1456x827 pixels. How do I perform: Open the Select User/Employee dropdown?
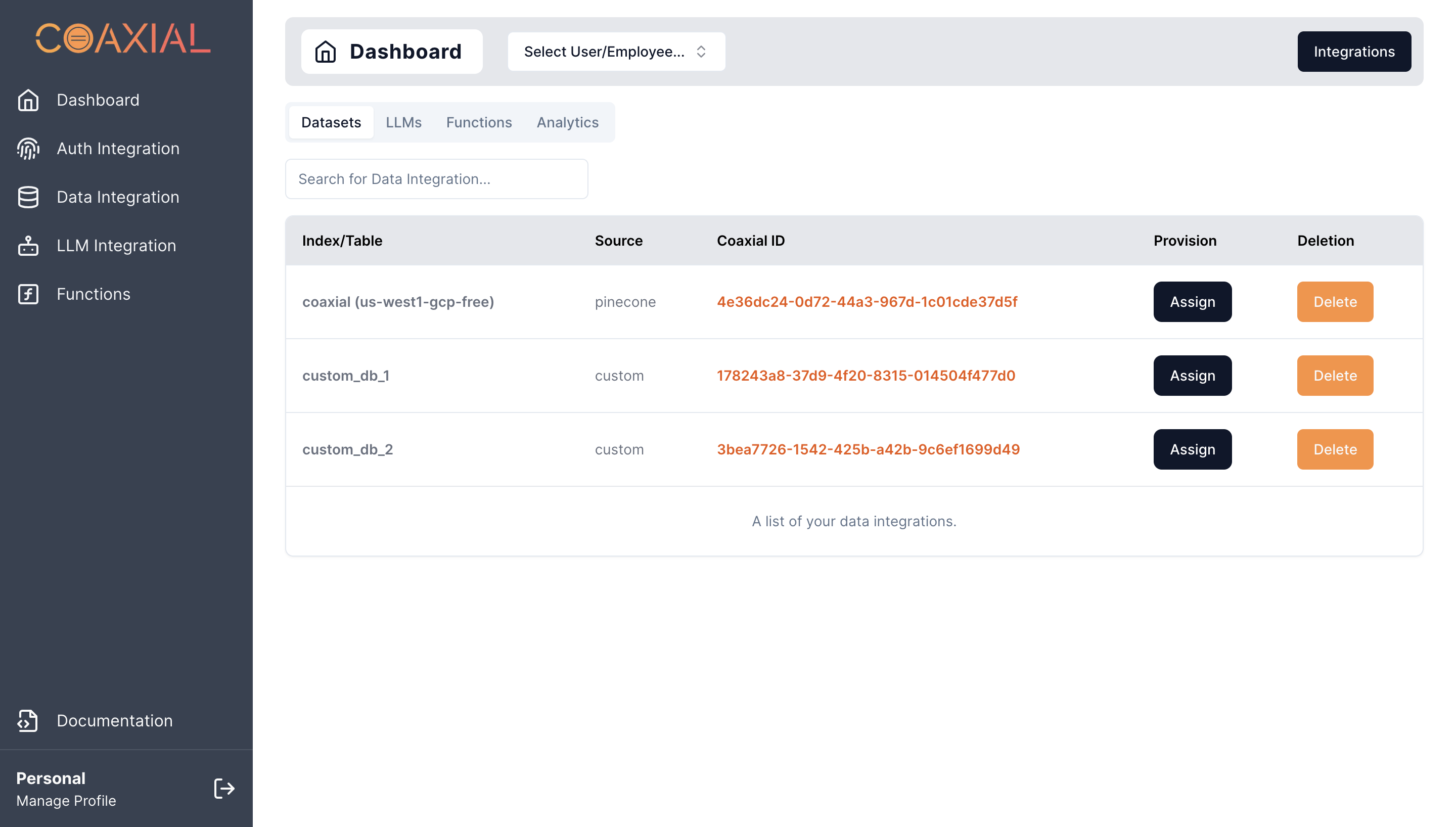pos(616,52)
